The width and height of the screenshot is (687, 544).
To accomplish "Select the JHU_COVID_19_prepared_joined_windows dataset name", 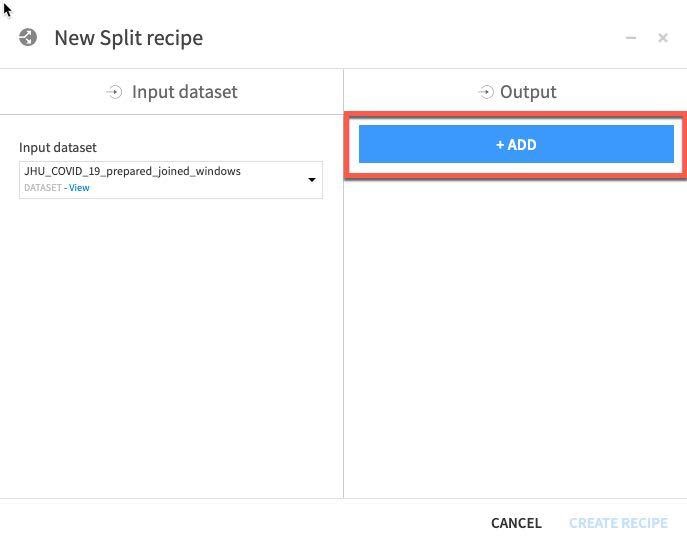I will tap(132, 171).
